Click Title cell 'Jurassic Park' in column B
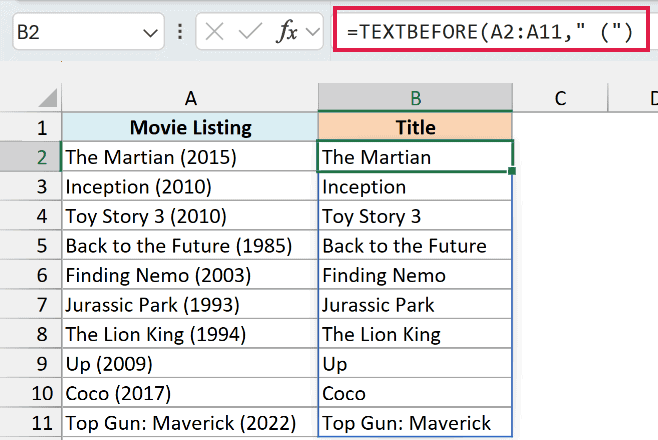 tap(415, 305)
